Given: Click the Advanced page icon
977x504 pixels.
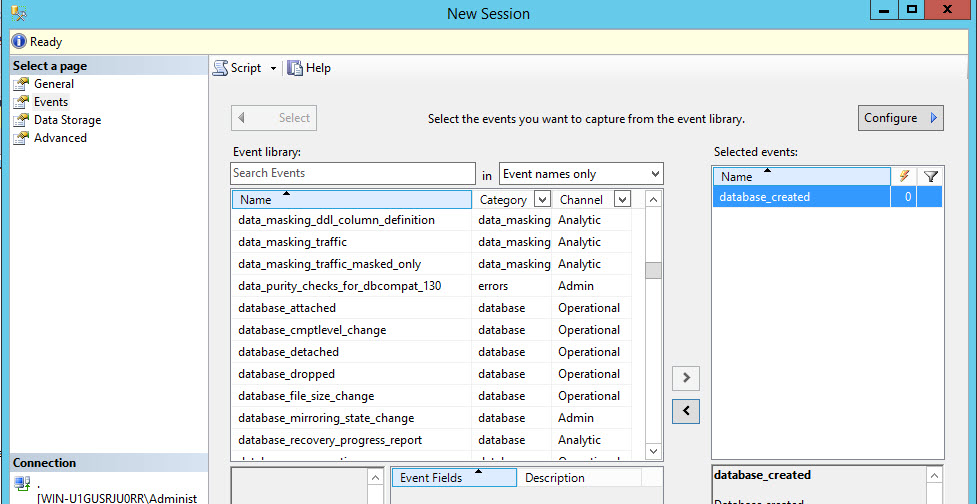Looking at the screenshot, I should pos(21,138).
